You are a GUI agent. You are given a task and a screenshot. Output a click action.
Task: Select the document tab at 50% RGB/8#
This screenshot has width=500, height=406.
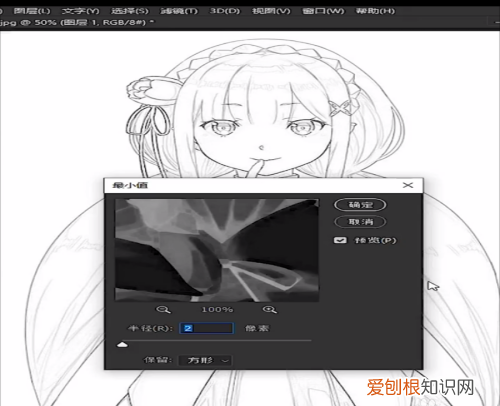[x=77, y=23]
